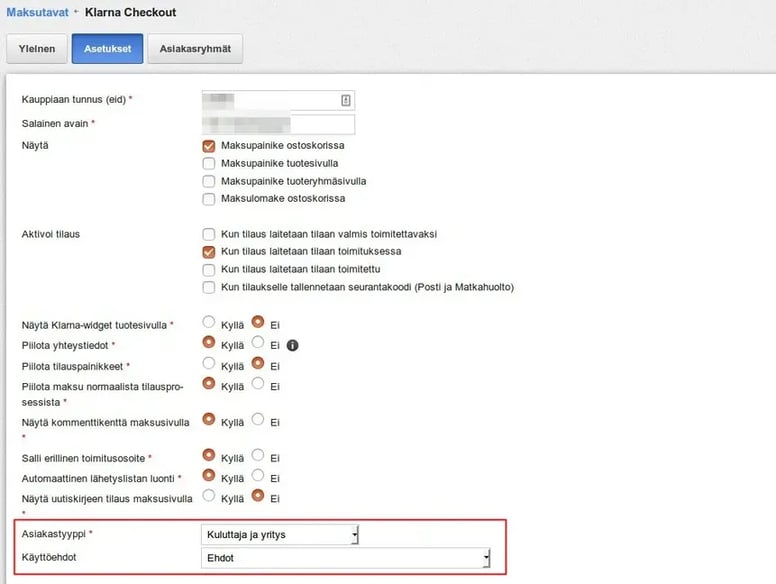This screenshot has height=584, width=776.
Task: Choose Ei for Piilota yhteystiedot
Action: (258, 342)
